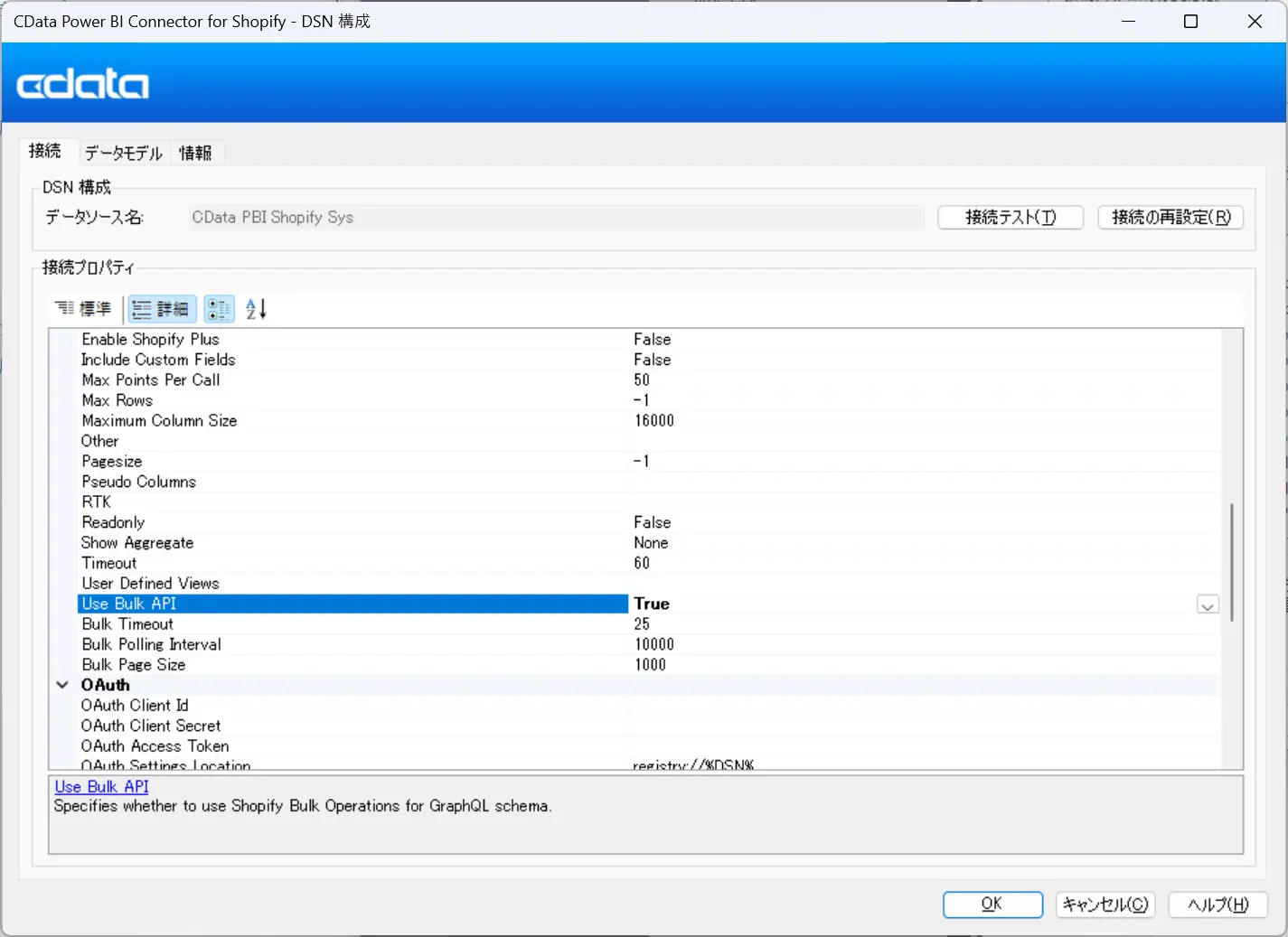Click the Timeout value 60

click(x=642, y=563)
